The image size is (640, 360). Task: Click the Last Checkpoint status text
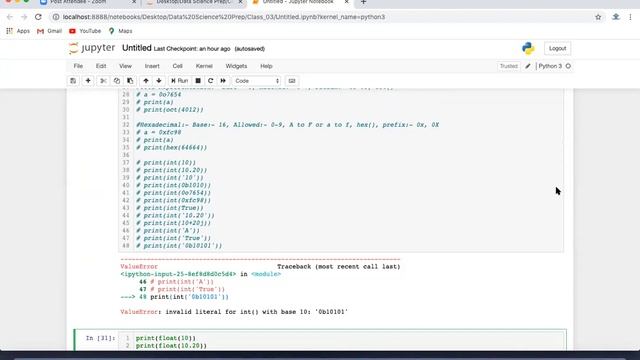[192, 49]
